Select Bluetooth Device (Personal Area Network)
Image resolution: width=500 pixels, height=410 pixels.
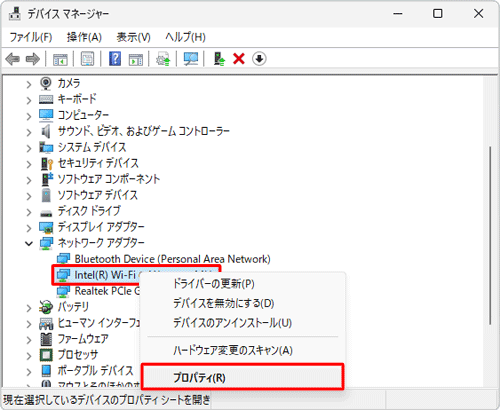[172, 259]
